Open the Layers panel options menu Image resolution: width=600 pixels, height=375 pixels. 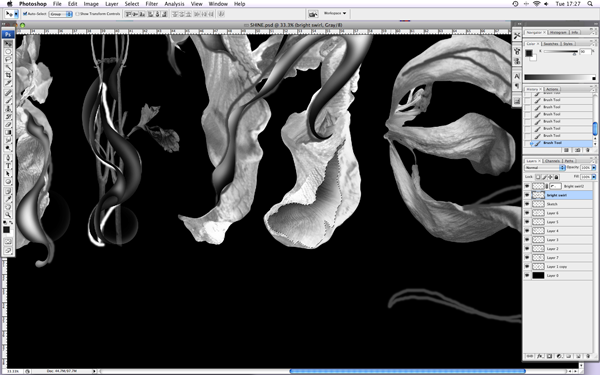(594, 161)
